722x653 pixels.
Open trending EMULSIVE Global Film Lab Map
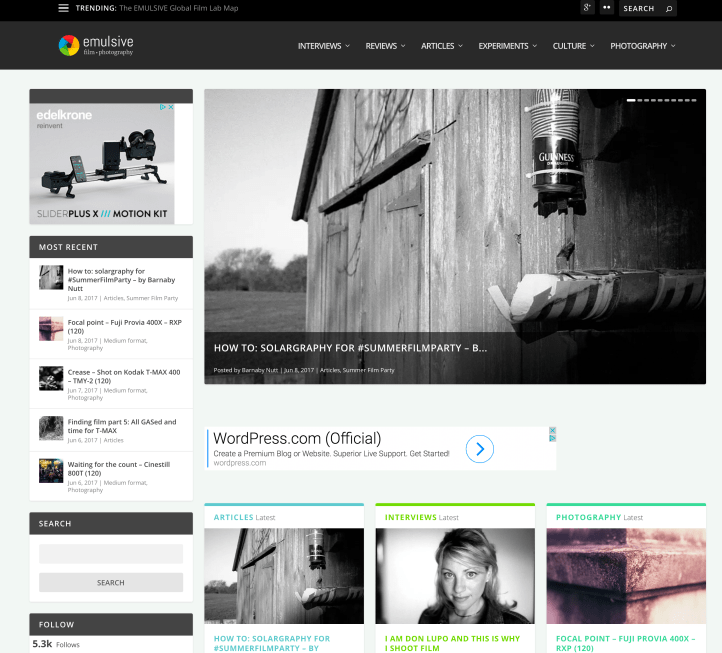point(179,8)
